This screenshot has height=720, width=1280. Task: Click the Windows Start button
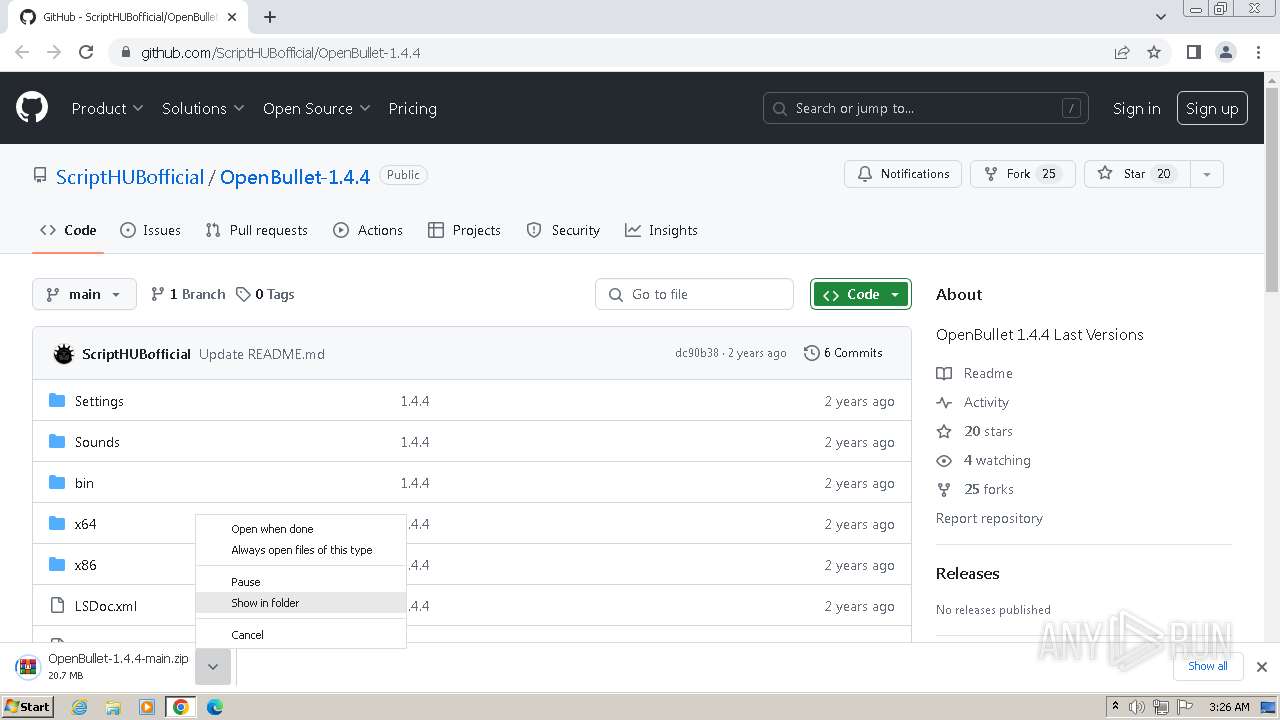pyautogui.click(x=28, y=707)
